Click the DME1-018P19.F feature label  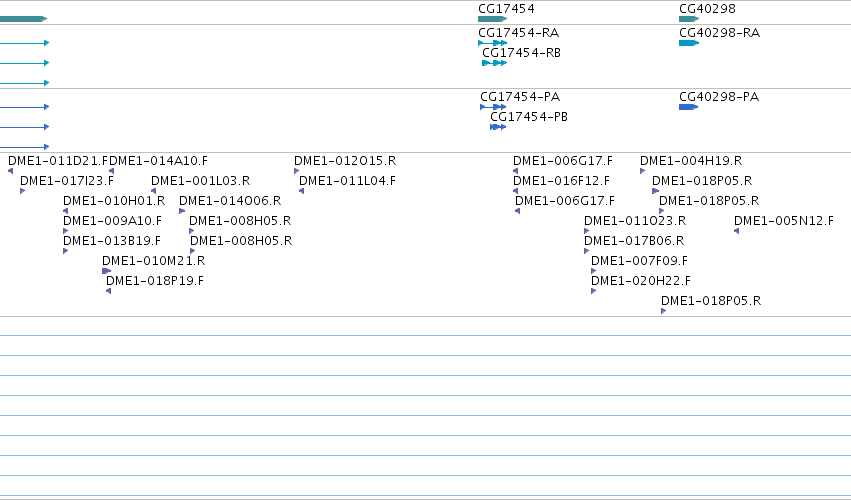155,281
